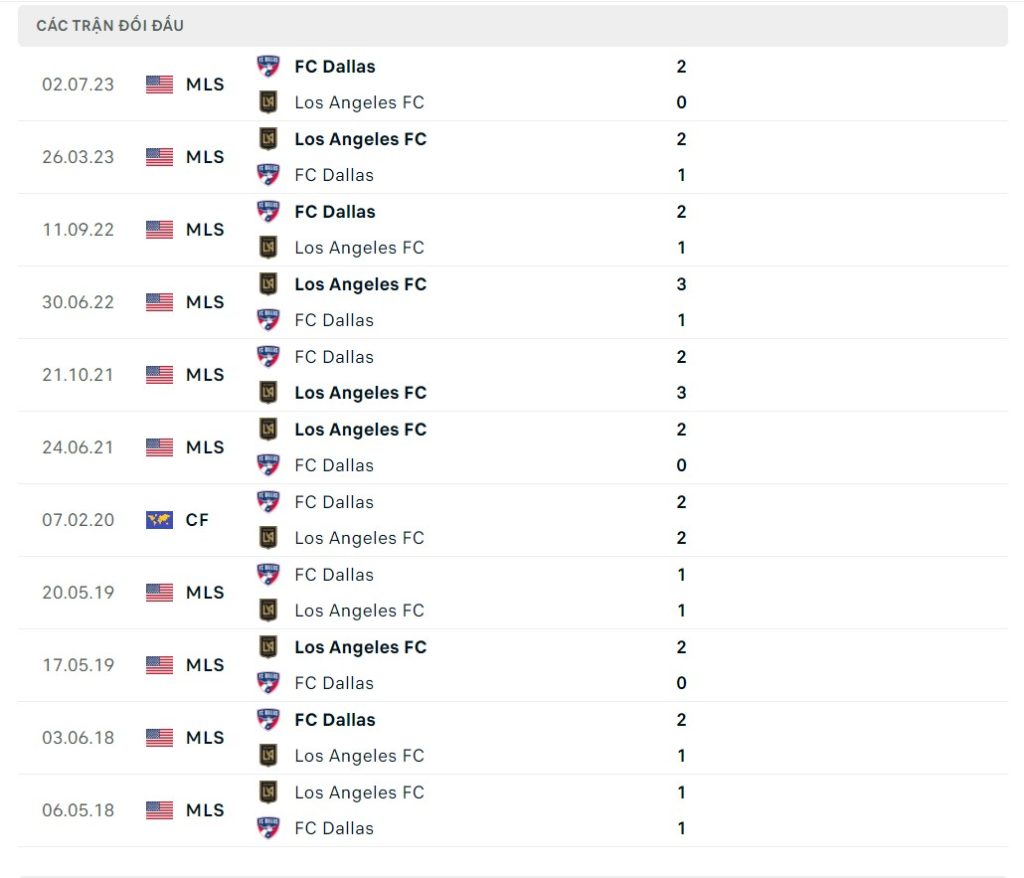Viewport: 1024px width, 878px height.
Task: Click the USA flag beside 24.06.21 match
Action: click(159, 447)
